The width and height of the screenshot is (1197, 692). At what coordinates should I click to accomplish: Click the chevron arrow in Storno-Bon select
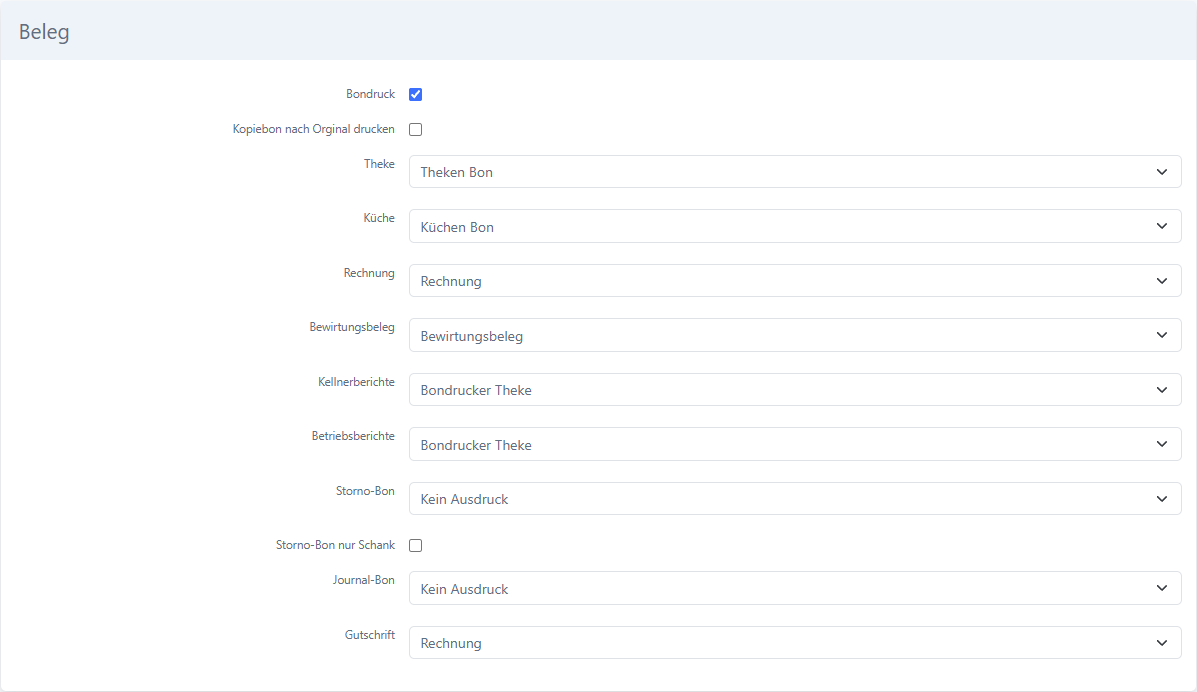point(1162,499)
